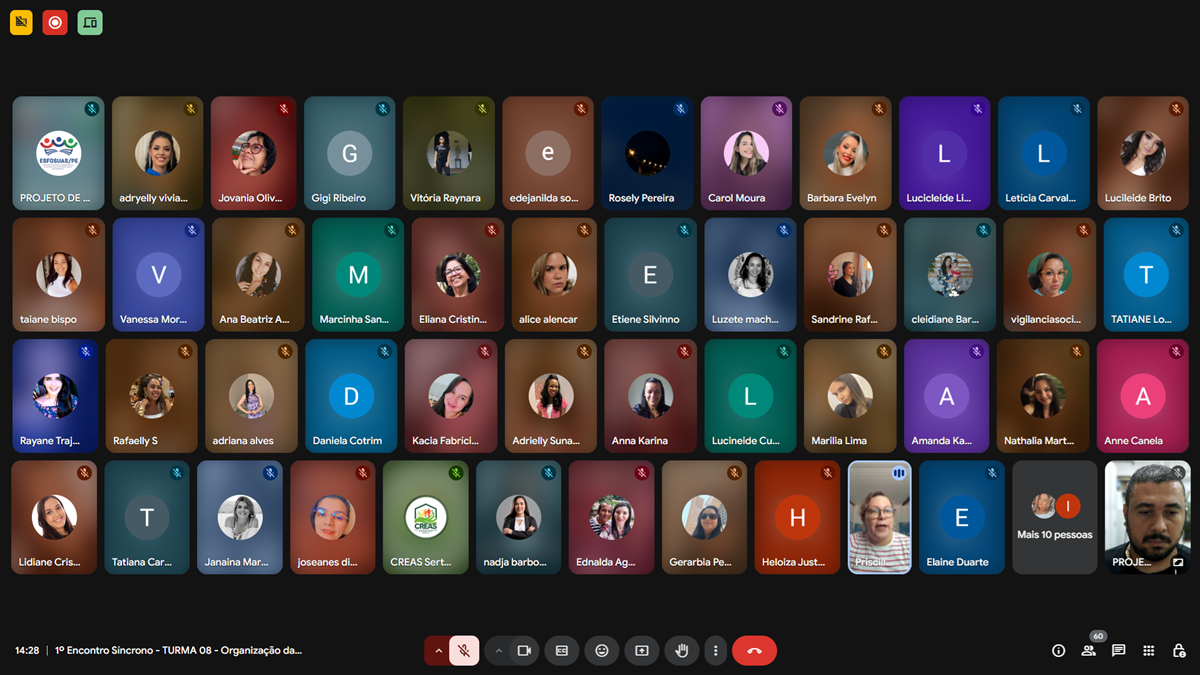Select Elaine Duarte's participant tile
The width and height of the screenshot is (1200, 675).
[x=961, y=517]
